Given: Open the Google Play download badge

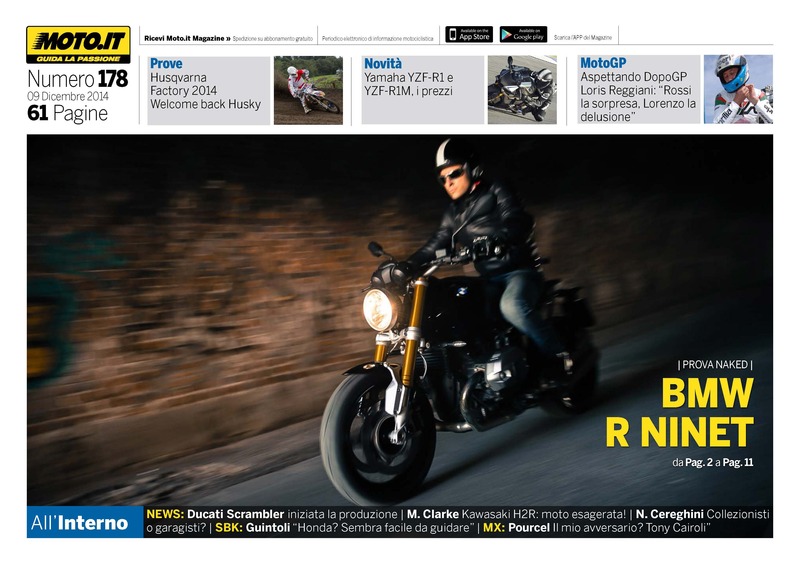Looking at the screenshot, I should [x=523, y=34].
